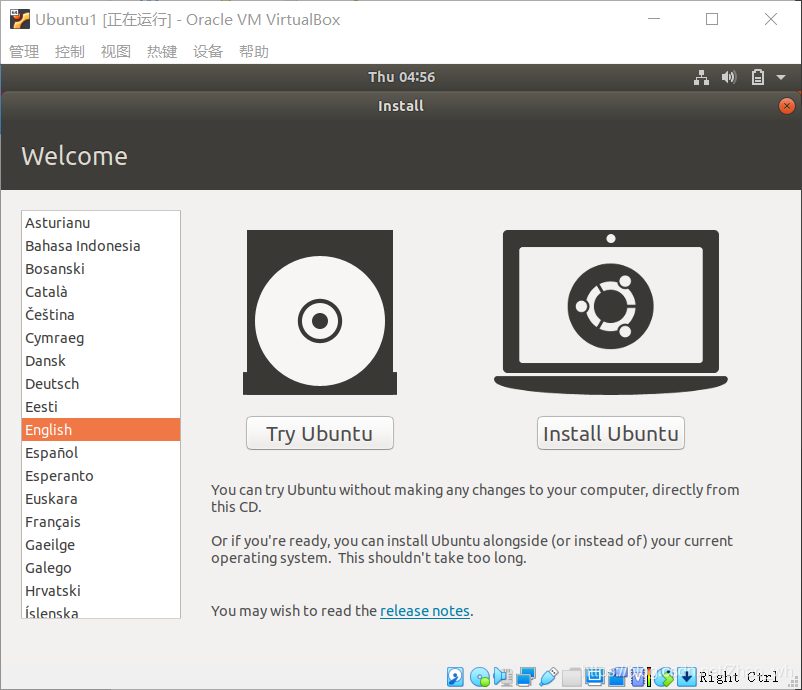Select Español language

point(101,453)
